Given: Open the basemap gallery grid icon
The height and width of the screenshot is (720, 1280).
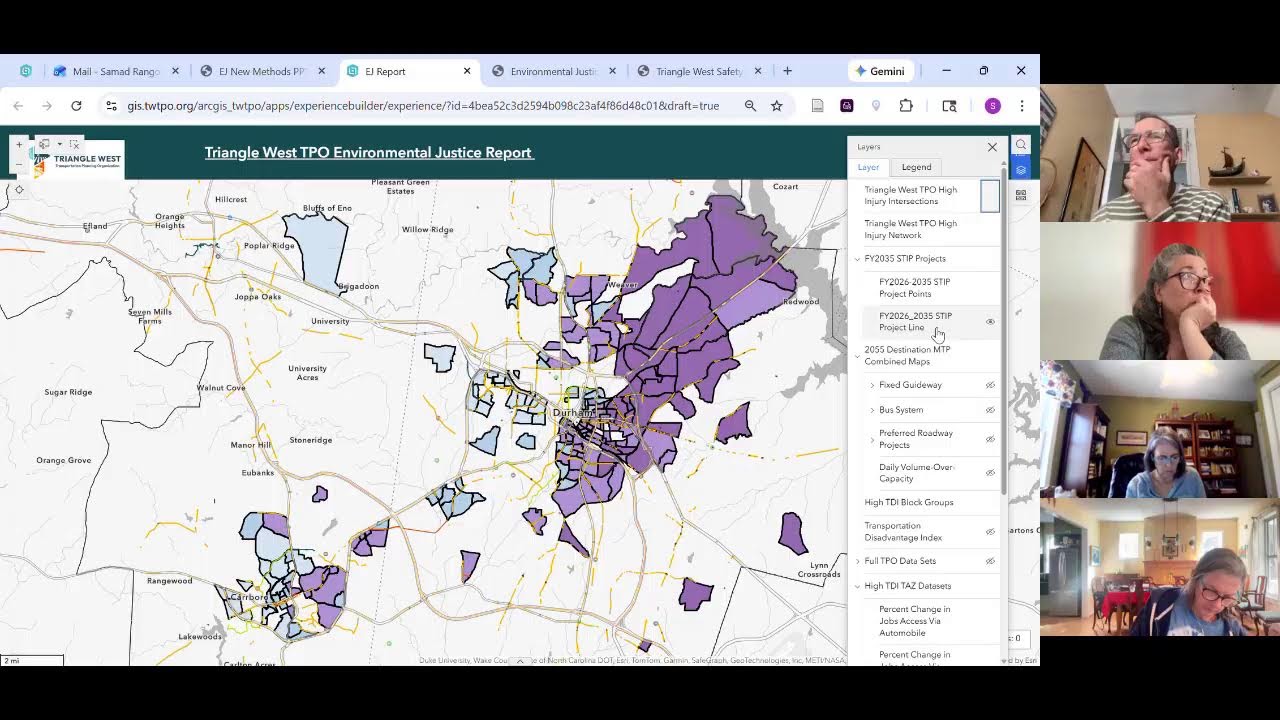Looking at the screenshot, I should pos(1021,196).
